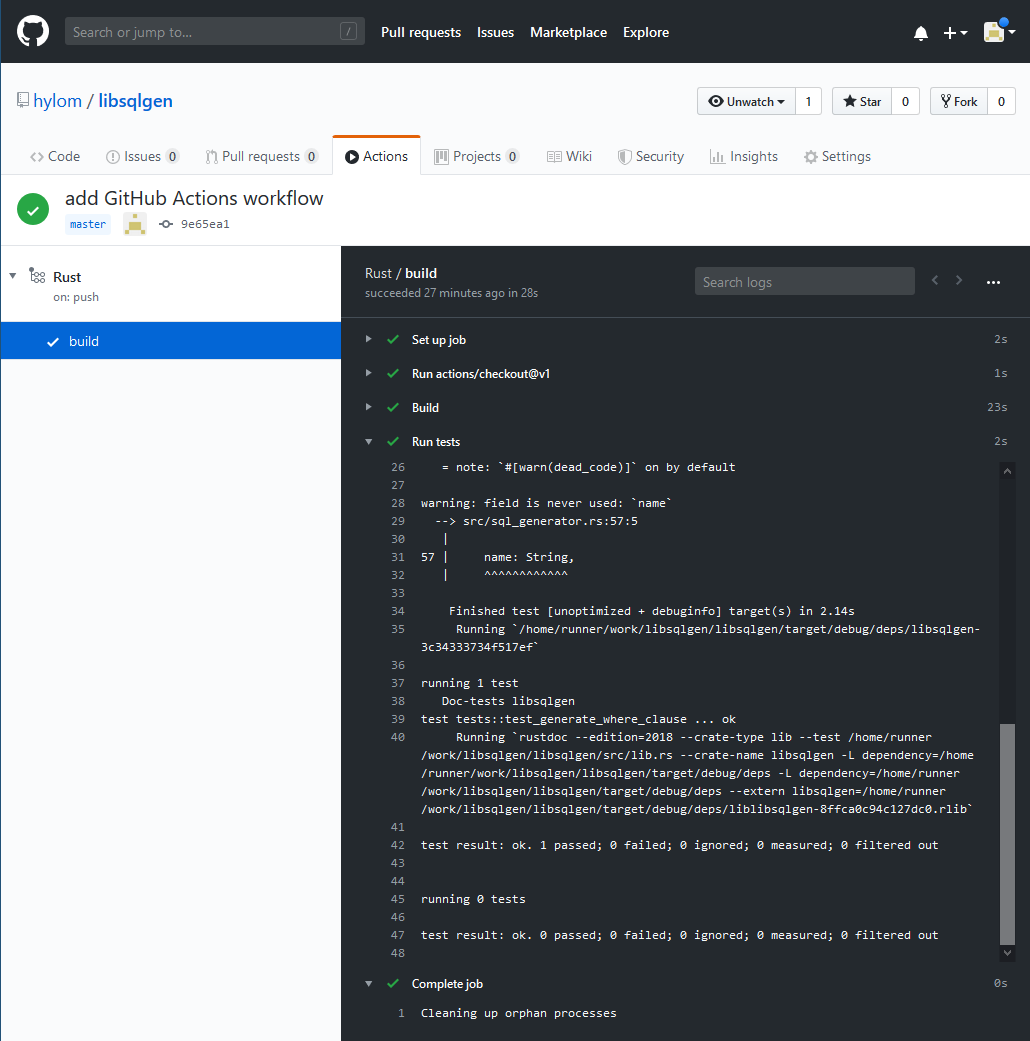This screenshot has height=1041, width=1030.
Task: Click the Set up job step title
Action: [x=439, y=340]
